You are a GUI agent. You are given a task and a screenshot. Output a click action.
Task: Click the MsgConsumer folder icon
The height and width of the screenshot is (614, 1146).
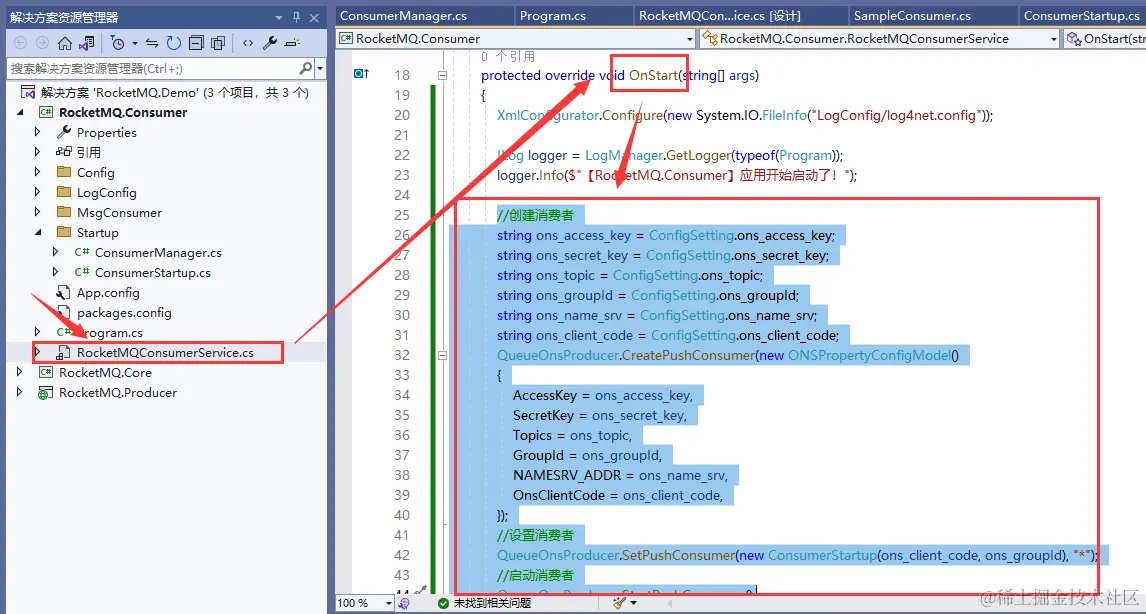click(x=64, y=213)
